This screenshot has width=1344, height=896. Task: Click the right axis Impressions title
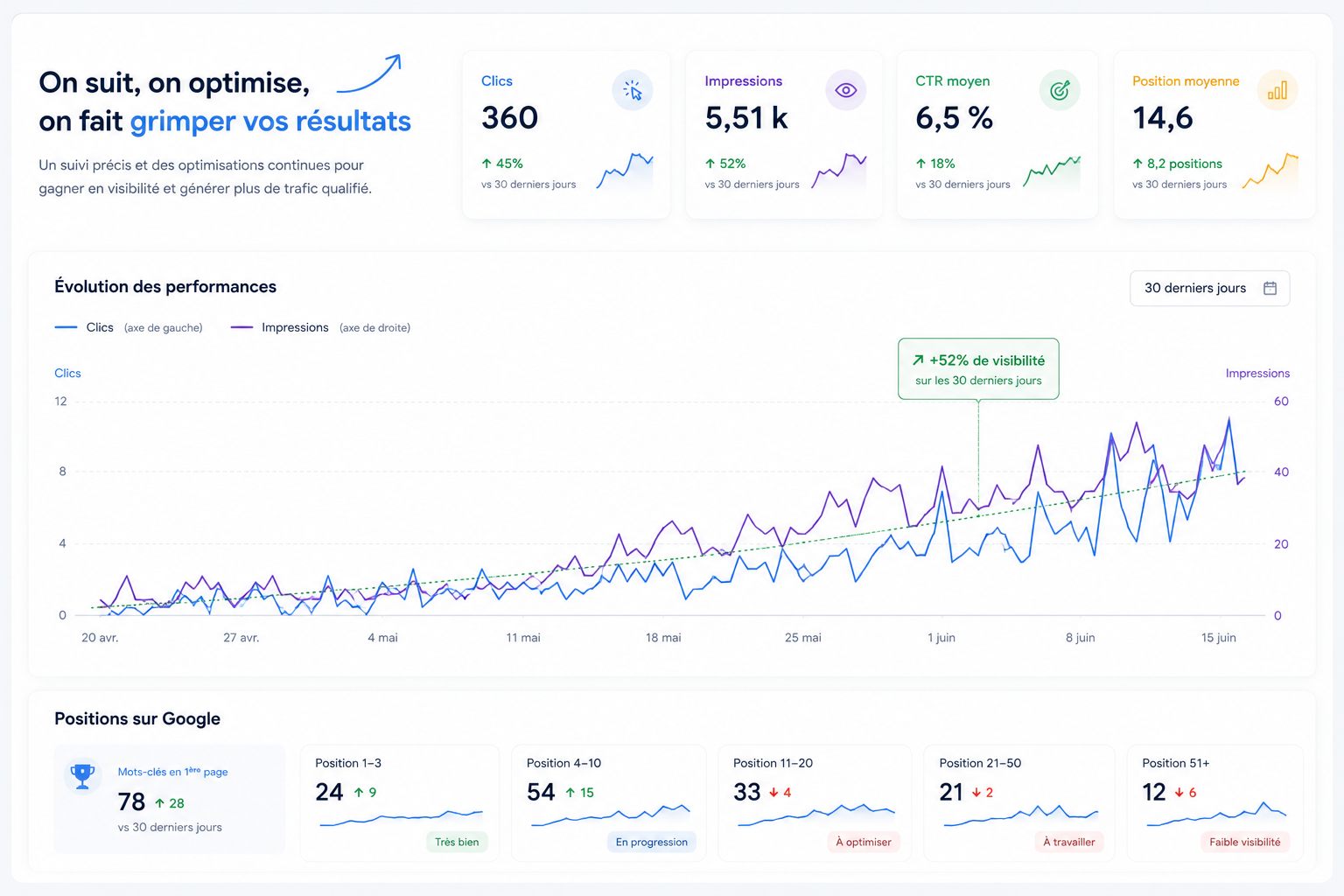[1257, 373]
